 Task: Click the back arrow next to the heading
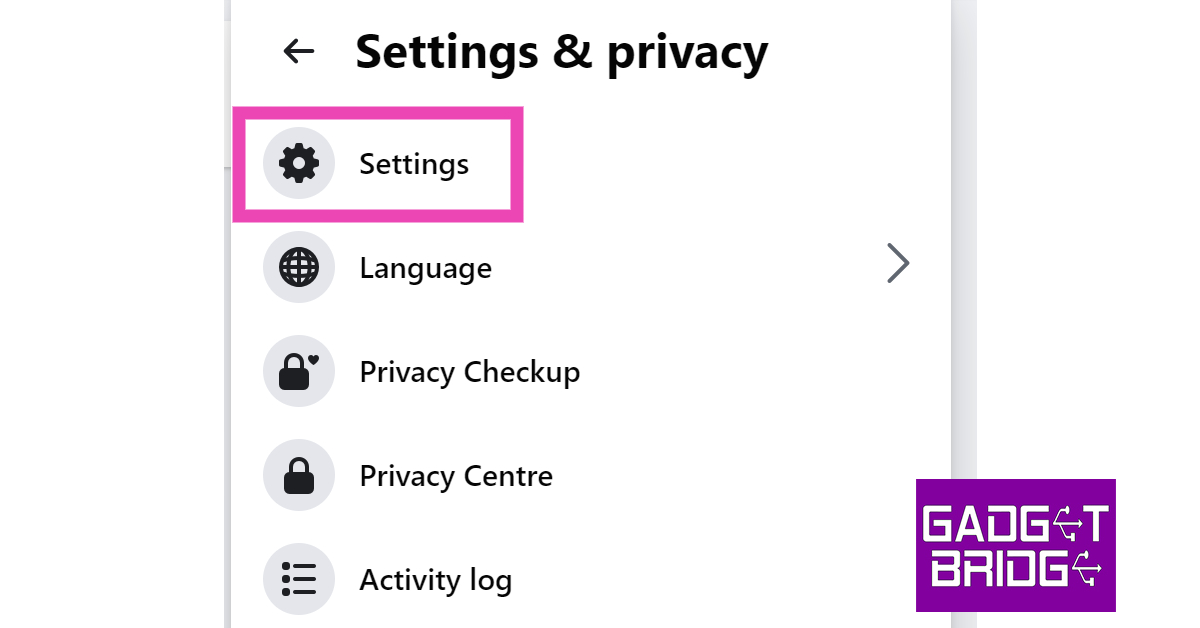[299, 51]
